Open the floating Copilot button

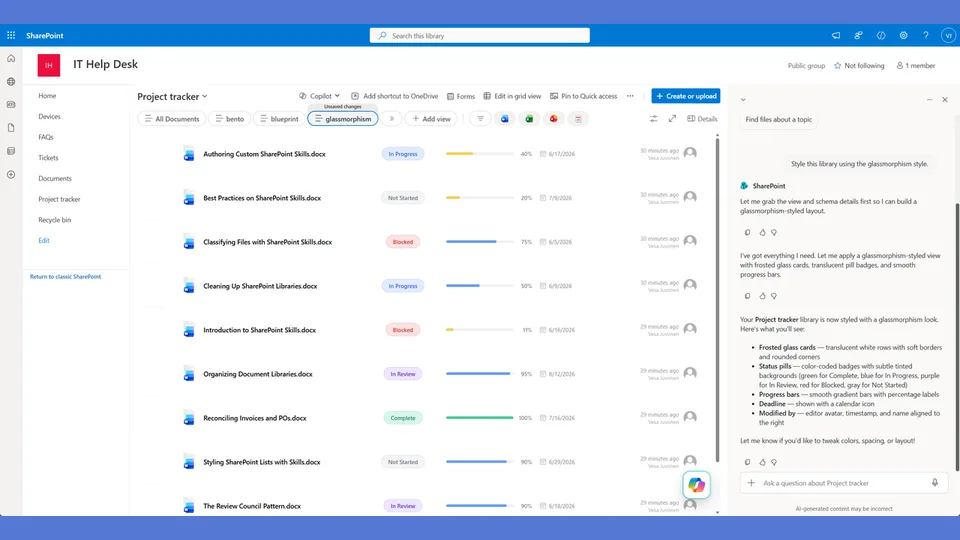(697, 485)
